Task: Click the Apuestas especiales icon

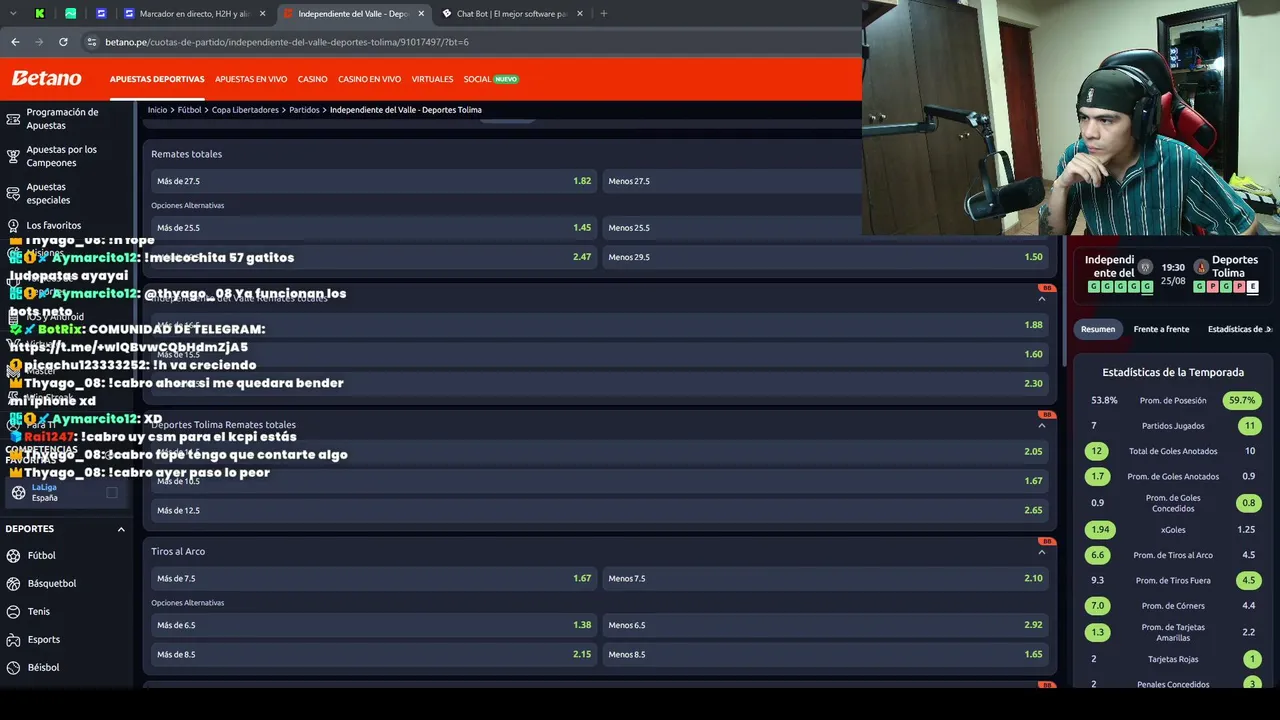Action: [13, 193]
